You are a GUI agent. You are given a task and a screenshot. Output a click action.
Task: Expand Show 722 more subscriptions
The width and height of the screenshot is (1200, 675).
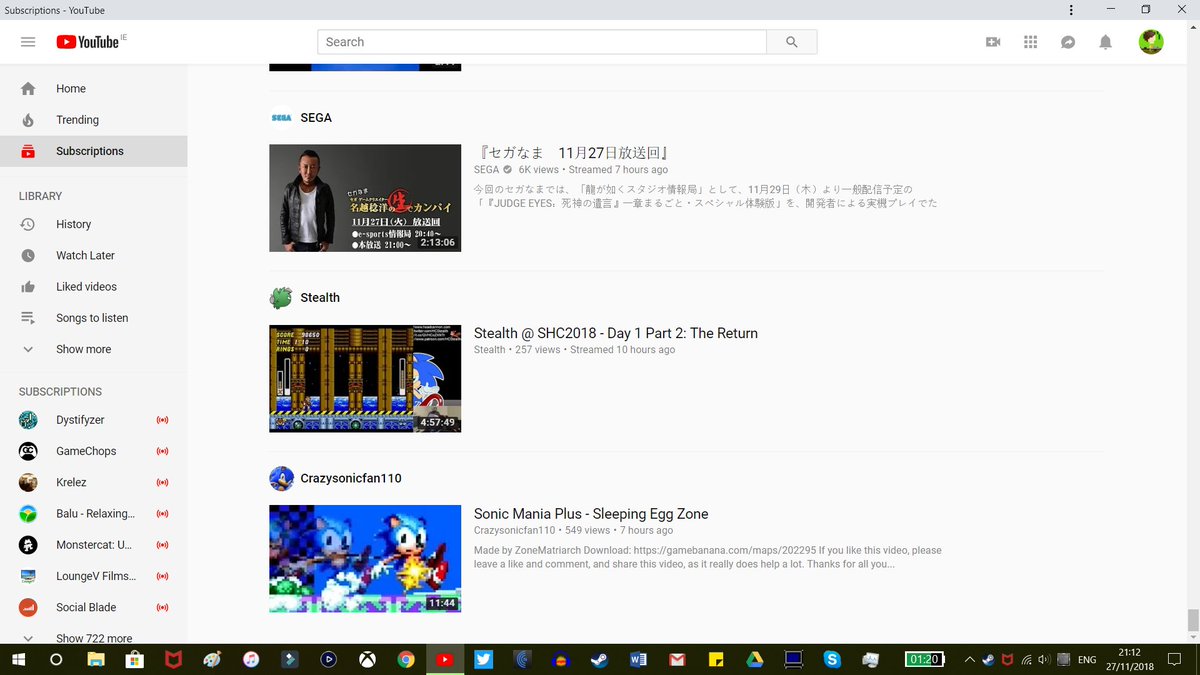pyautogui.click(x=93, y=637)
